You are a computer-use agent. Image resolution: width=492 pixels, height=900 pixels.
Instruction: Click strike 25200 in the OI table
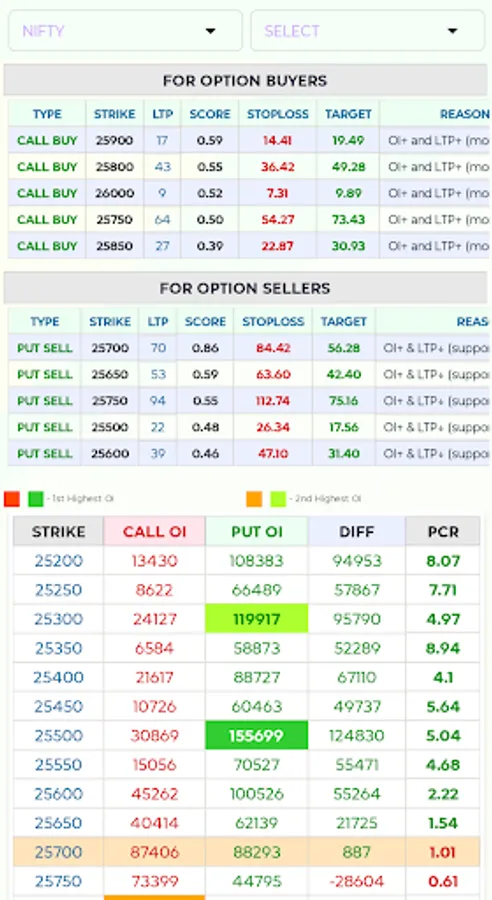[59, 561]
